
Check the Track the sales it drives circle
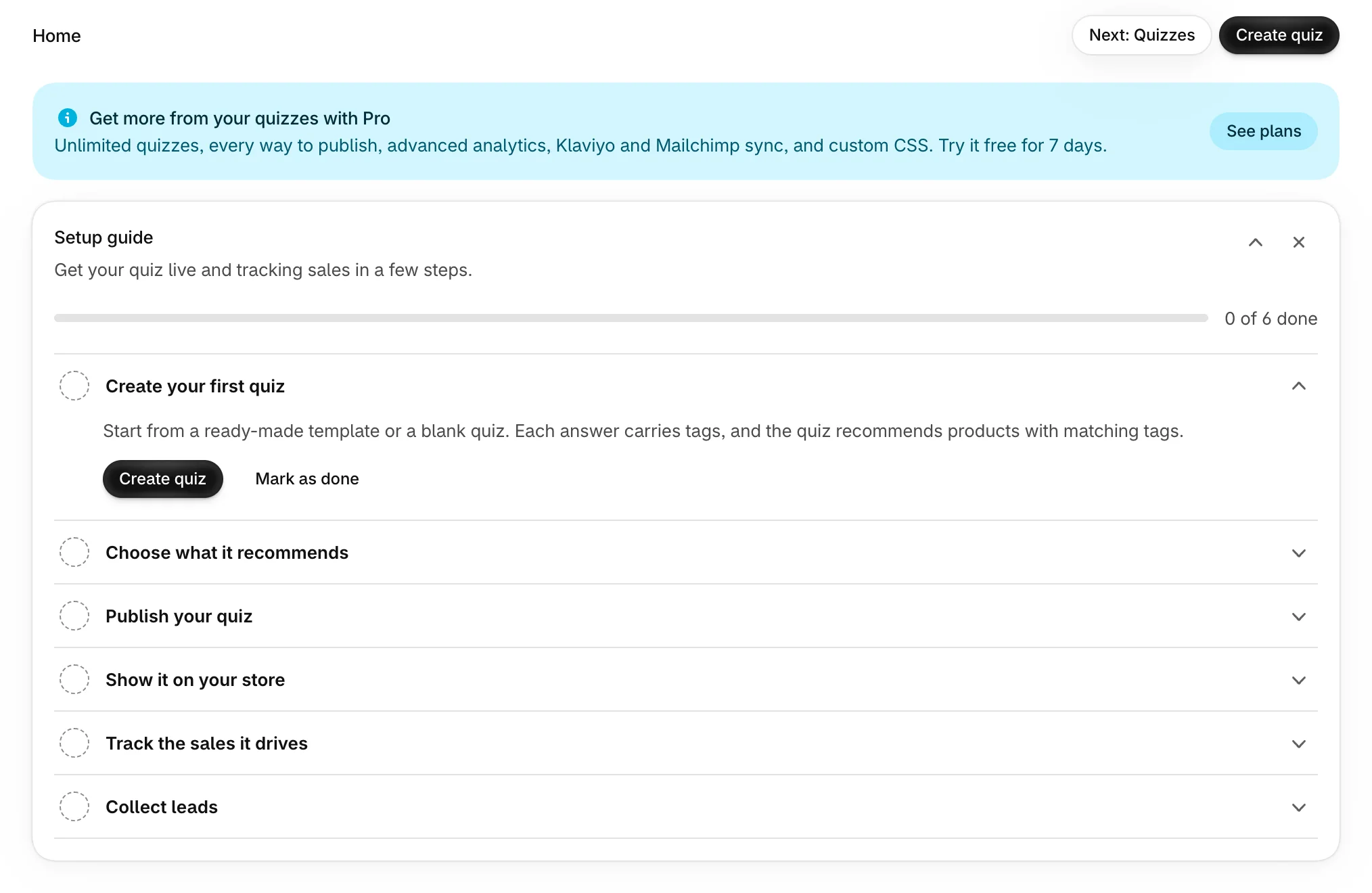(x=74, y=743)
